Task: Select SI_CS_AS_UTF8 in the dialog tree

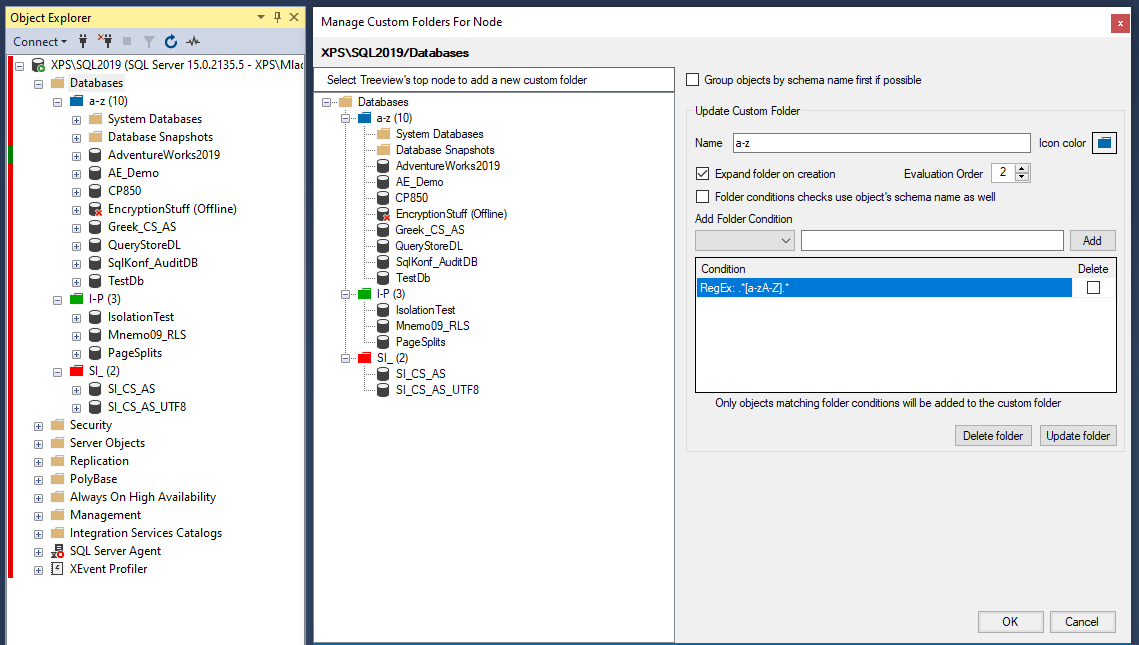Action: (x=437, y=389)
